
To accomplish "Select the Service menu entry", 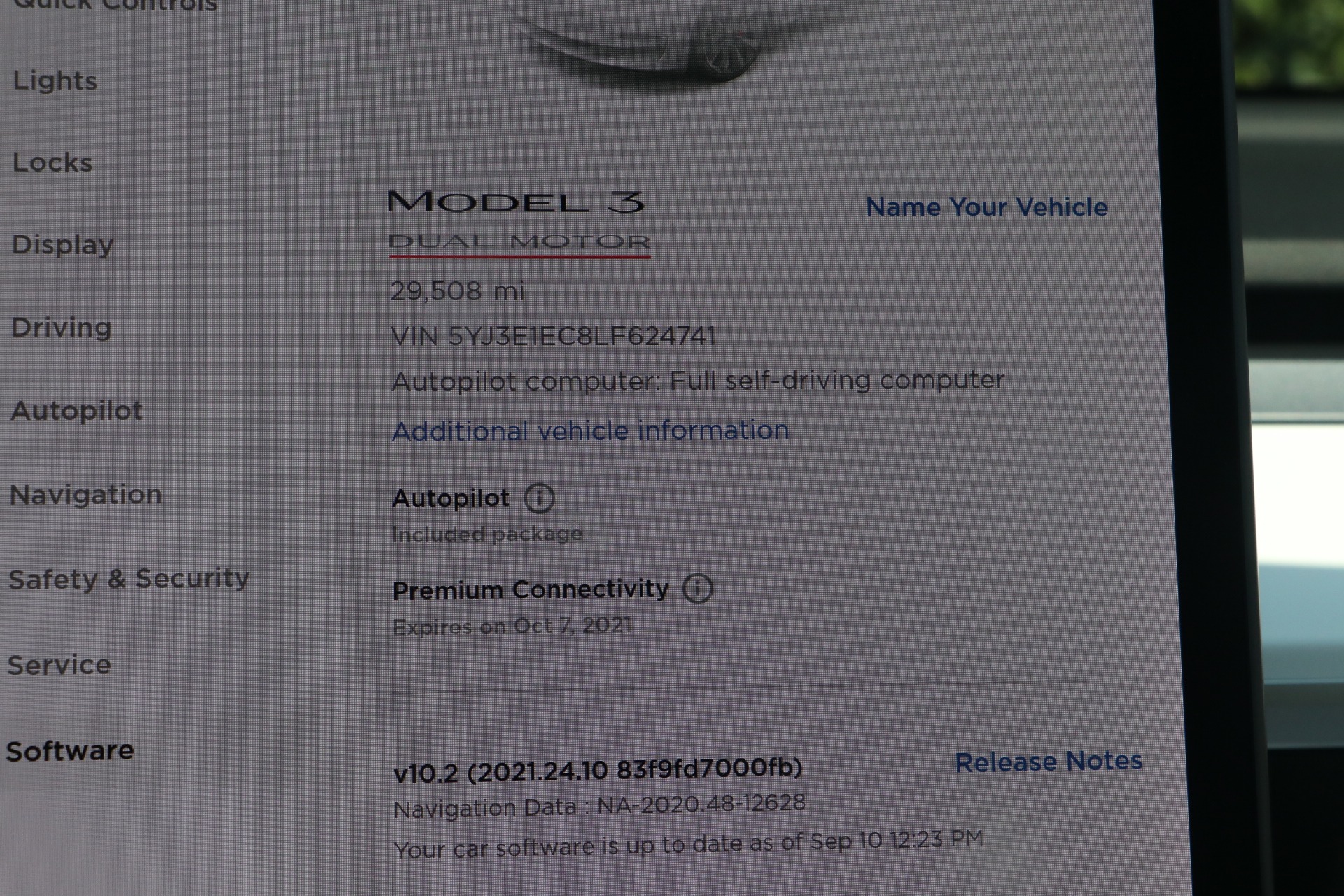I will [x=59, y=664].
